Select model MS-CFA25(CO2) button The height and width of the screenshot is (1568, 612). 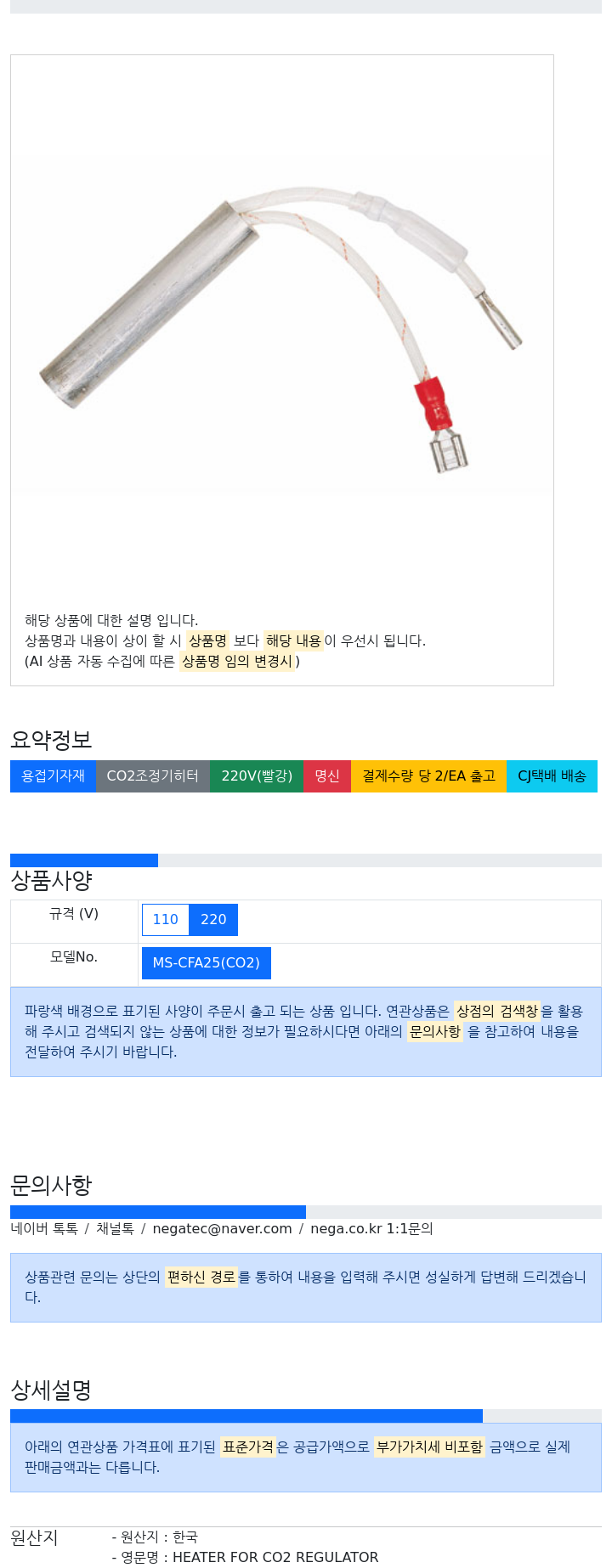(207, 963)
